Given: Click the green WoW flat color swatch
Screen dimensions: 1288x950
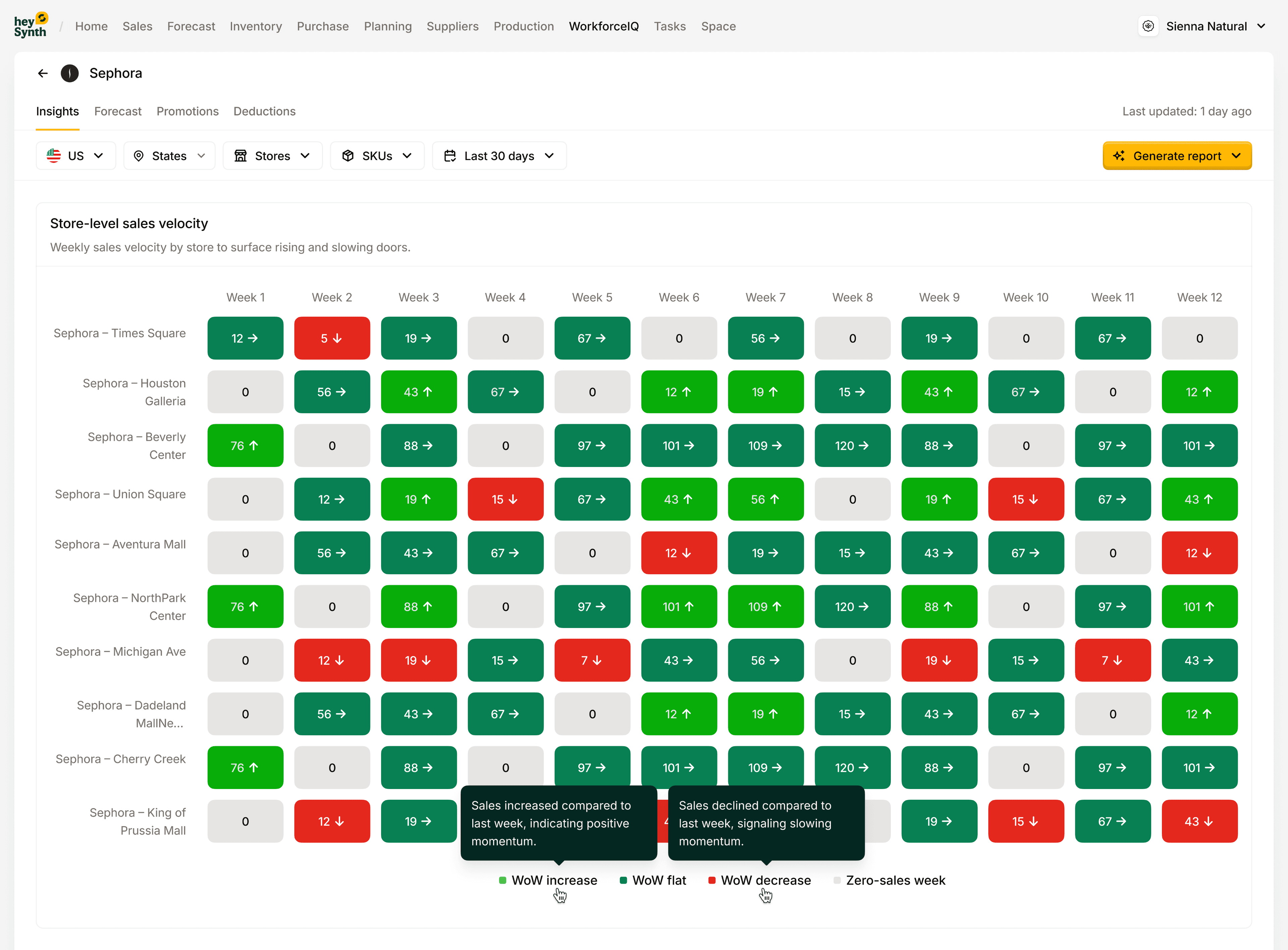Looking at the screenshot, I should [623, 881].
